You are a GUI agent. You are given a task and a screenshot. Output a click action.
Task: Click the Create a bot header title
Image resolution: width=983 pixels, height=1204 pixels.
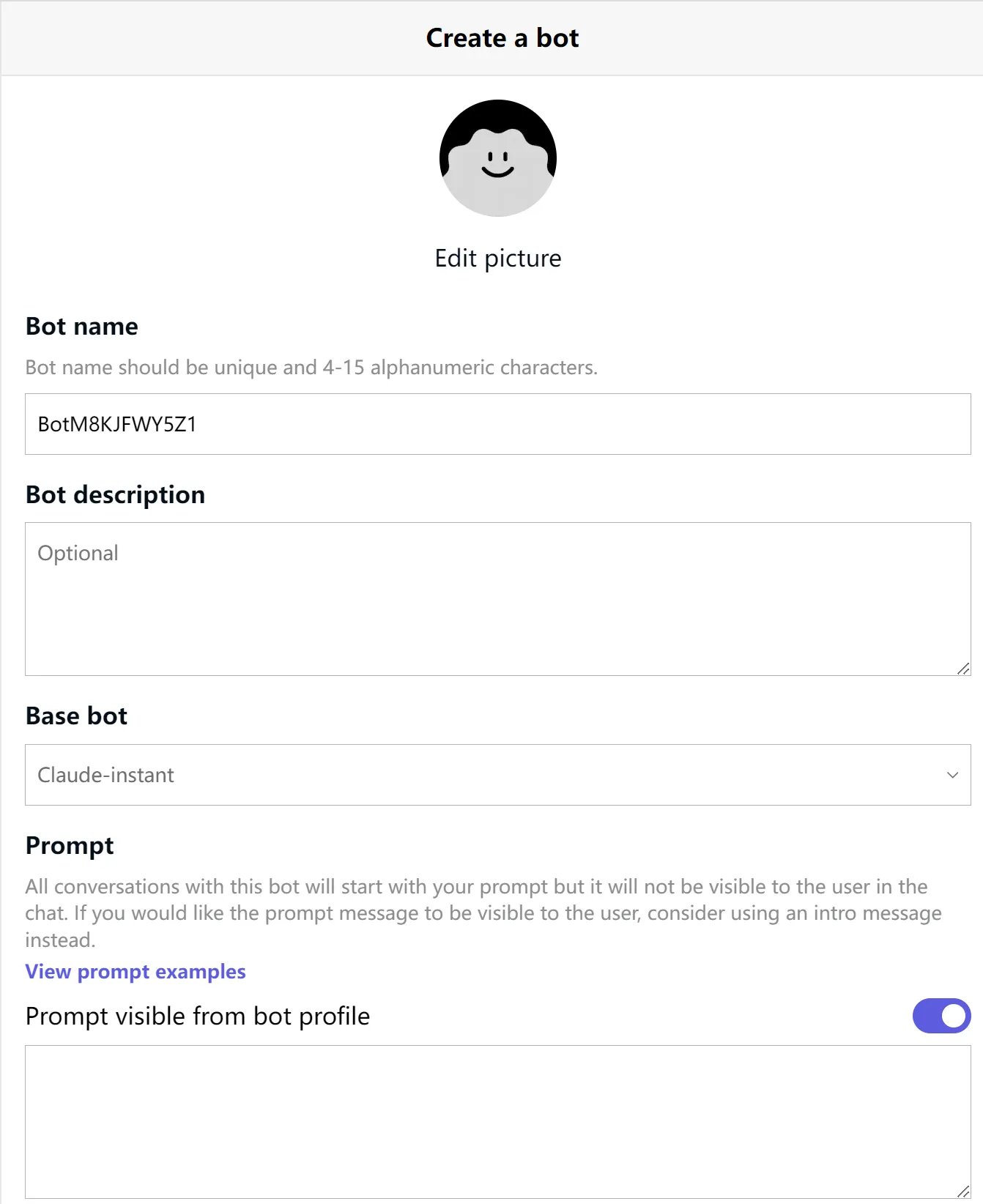click(x=502, y=38)
